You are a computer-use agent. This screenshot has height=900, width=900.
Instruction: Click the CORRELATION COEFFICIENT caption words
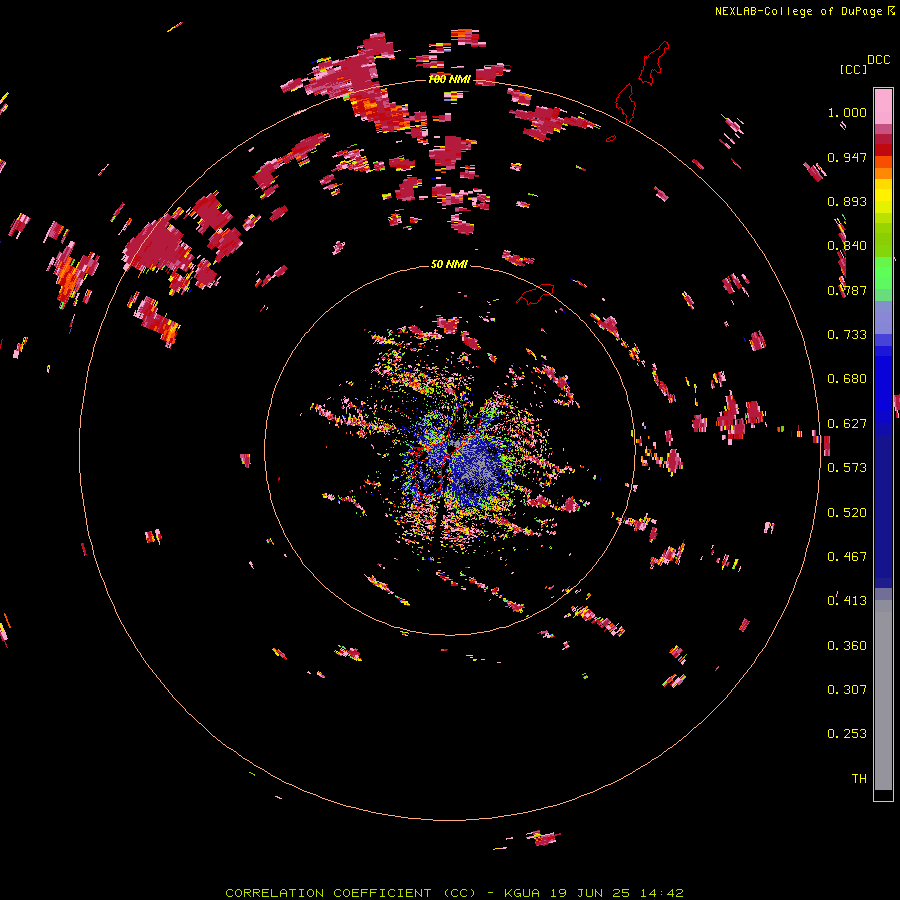328,893
